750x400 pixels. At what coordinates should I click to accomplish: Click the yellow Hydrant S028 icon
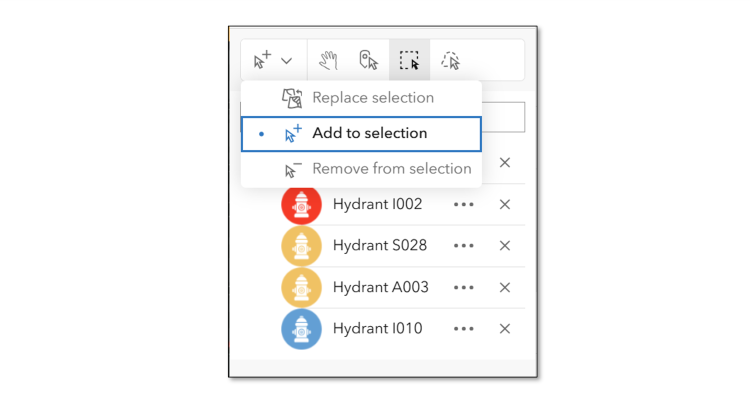pos(301,246)
